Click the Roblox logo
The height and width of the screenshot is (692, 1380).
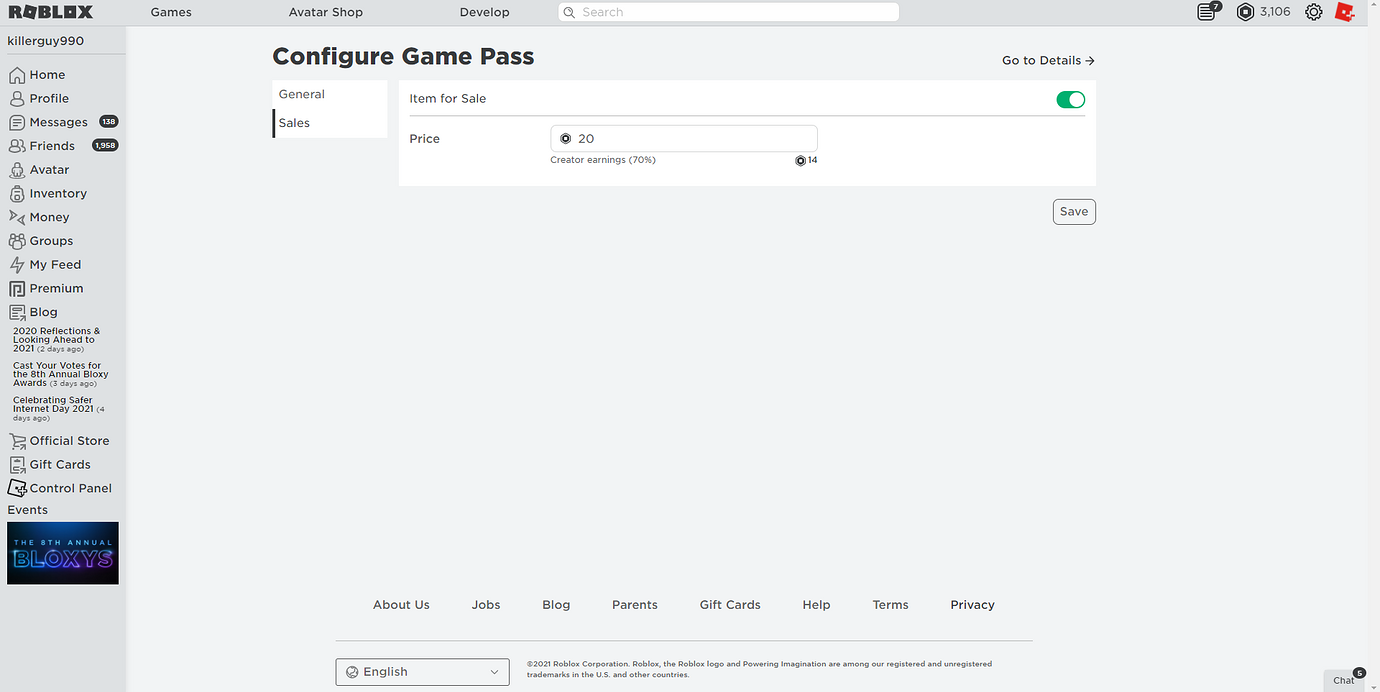51,12
